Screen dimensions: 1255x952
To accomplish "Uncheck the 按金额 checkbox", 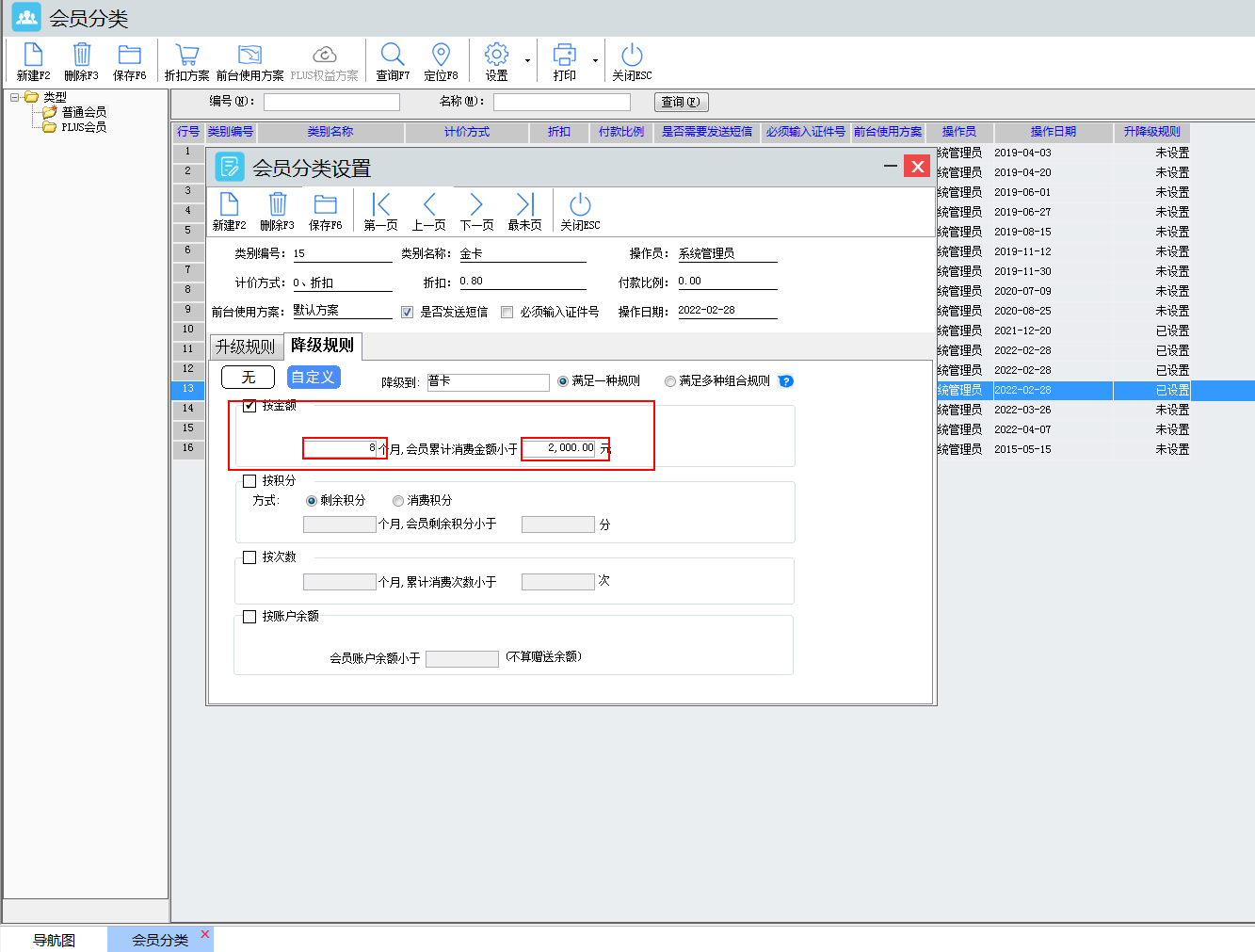I will 249,406.
